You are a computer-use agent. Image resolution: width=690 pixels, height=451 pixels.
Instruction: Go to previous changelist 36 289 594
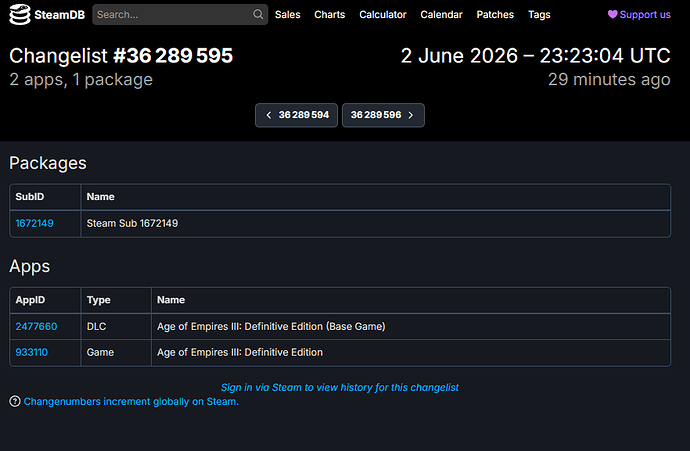(x=297, y=115)
